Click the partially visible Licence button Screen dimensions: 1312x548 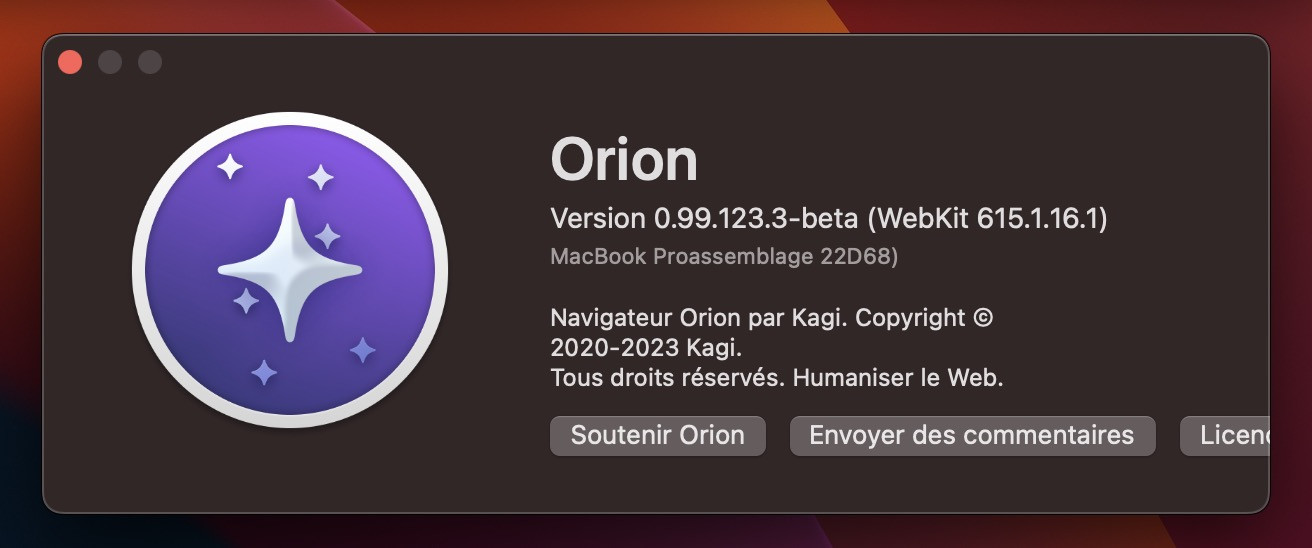pos(1225,436)
